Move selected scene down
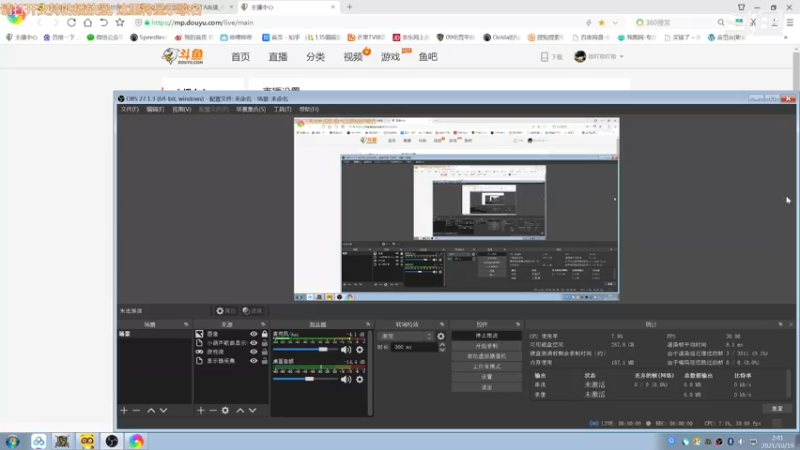This screenshot has height=450, width=800. click(x=163, y=410)
